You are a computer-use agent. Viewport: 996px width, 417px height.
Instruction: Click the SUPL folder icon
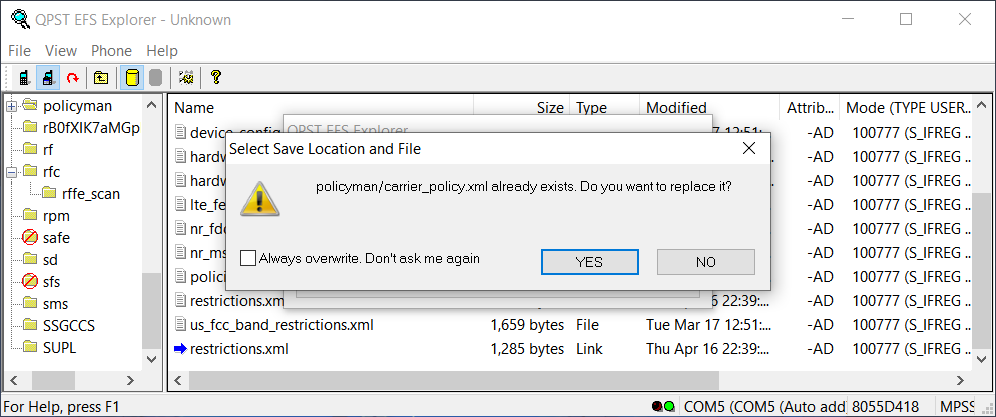tap(30, 347)
